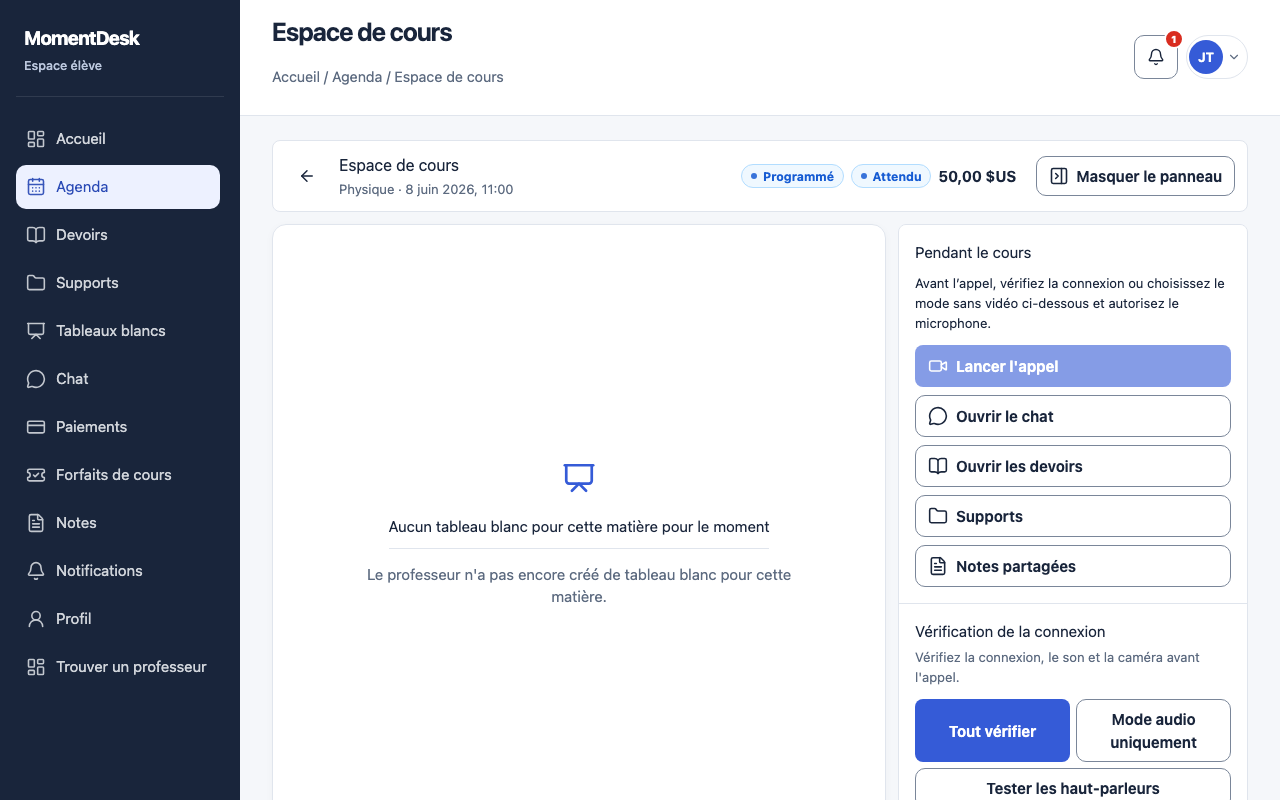Click the Chat bubble icon in sidebar
The height and width of the screenshot is (800, 1280).
(x=36, y=379)
